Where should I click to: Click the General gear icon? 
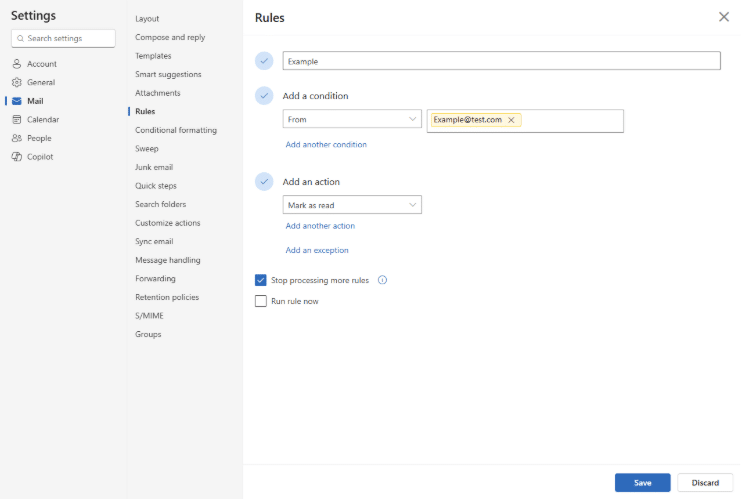tap(17, 82)
